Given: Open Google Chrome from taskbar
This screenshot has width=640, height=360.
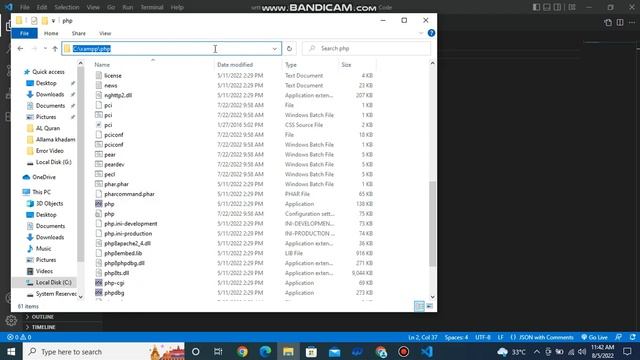Looking at the screenshot, I should tap(242, 351).
